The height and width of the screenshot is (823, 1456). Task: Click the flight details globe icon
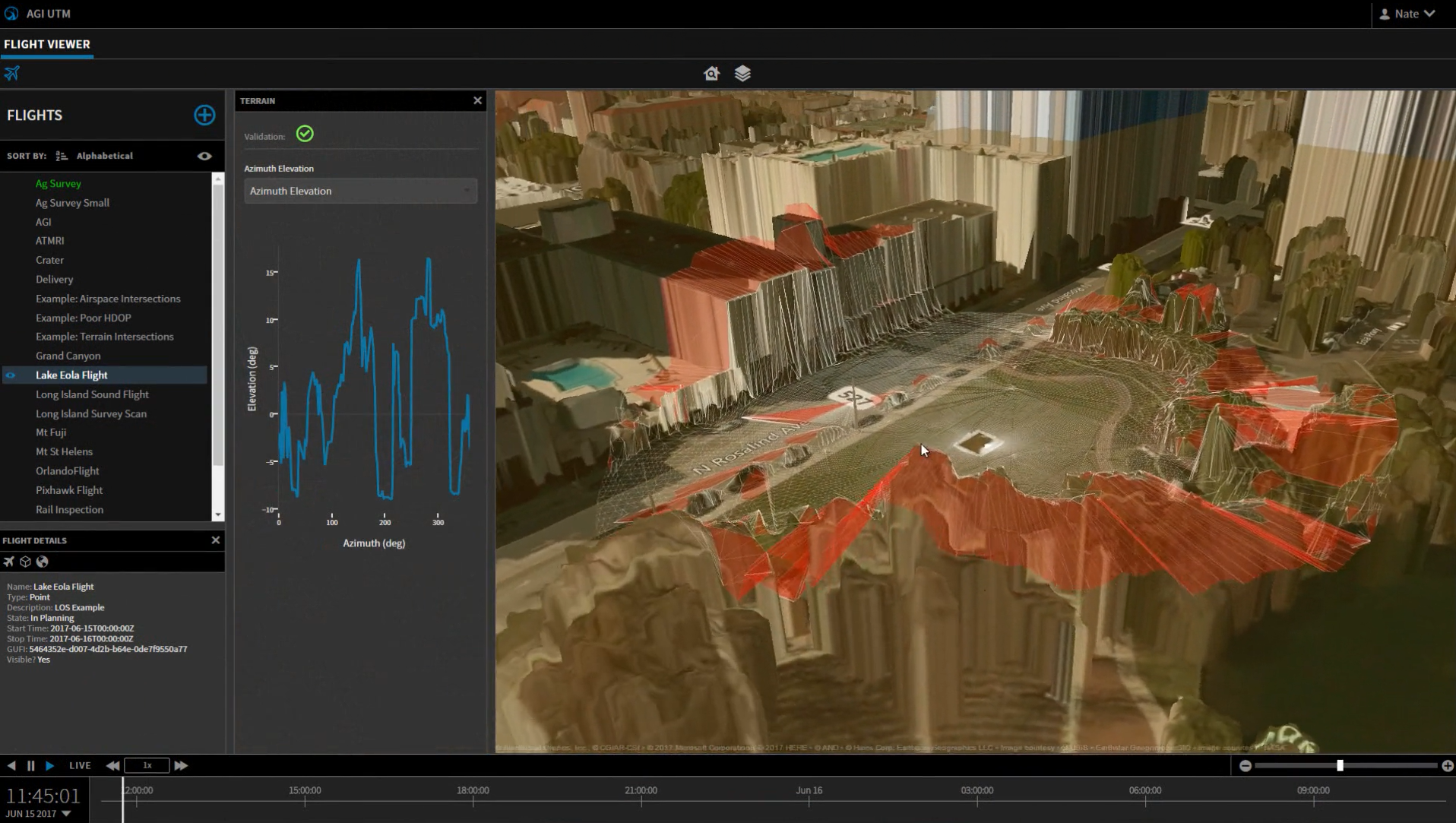pyautogui.click(x=43, y=562)
